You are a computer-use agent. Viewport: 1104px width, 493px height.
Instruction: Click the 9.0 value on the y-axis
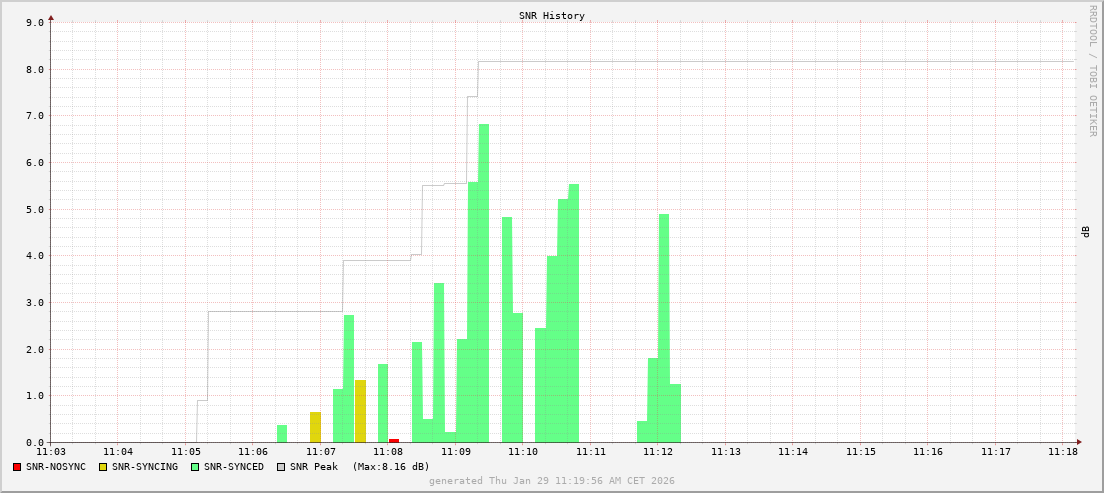click(x=34, y=22)
